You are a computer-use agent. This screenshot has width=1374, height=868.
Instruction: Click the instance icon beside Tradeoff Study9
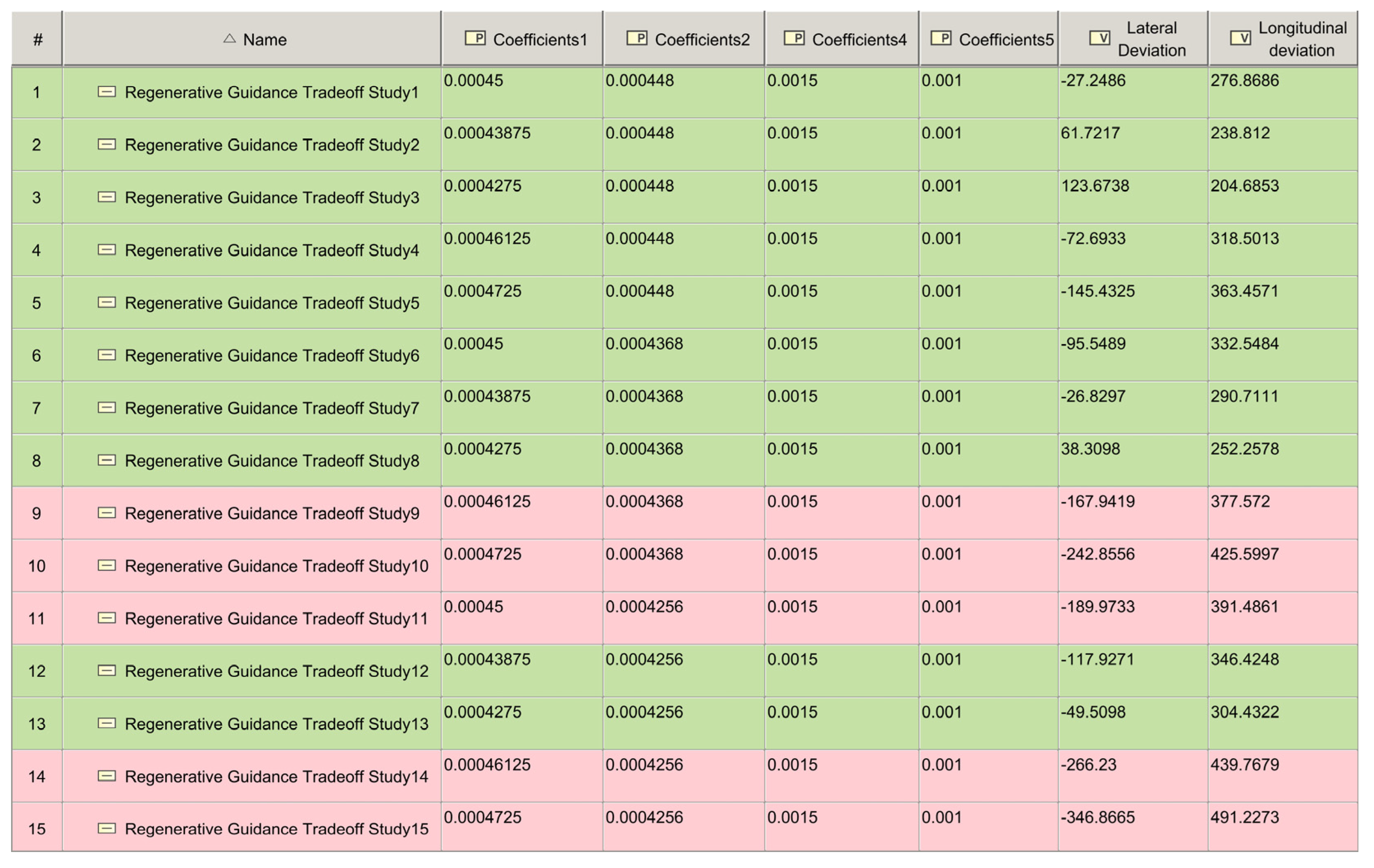[x=107, y=513]
